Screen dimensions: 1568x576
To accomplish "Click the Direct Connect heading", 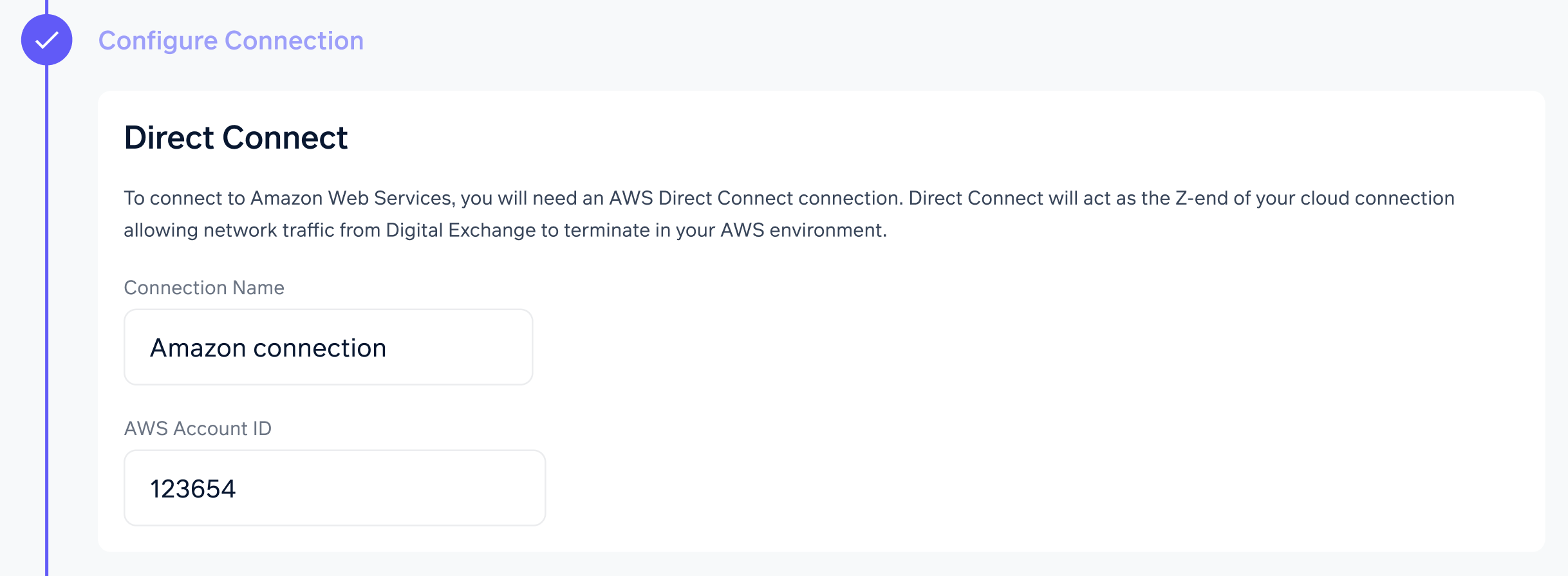I will pos(236,138).
